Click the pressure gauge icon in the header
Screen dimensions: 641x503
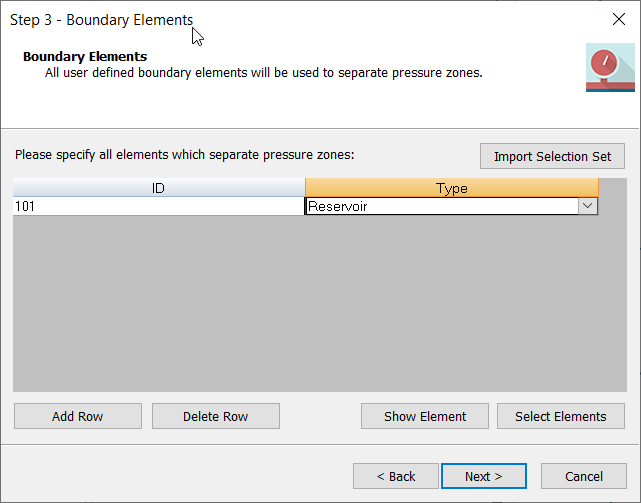(x=610, y=67)
